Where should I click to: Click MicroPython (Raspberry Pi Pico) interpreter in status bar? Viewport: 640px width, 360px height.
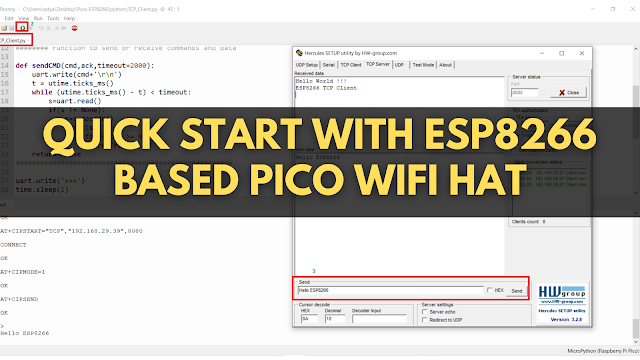tap(603, 351)
